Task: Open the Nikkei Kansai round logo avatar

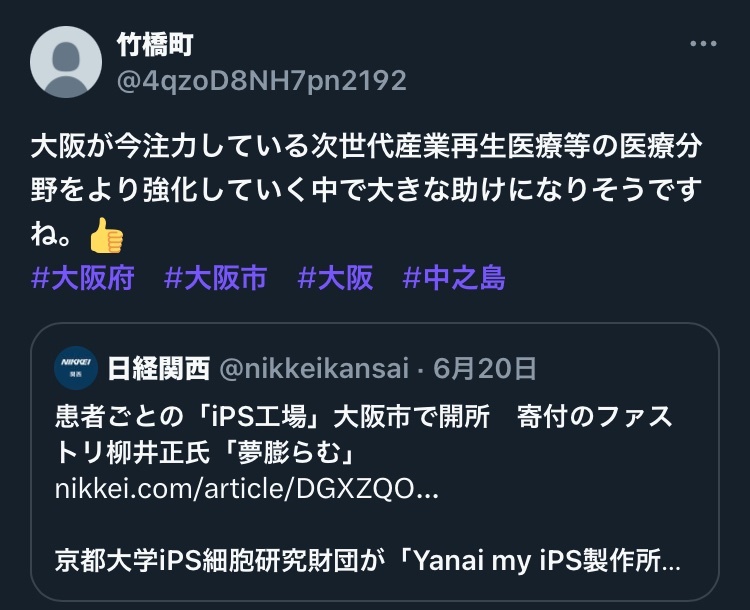Action: pos(77,368)
